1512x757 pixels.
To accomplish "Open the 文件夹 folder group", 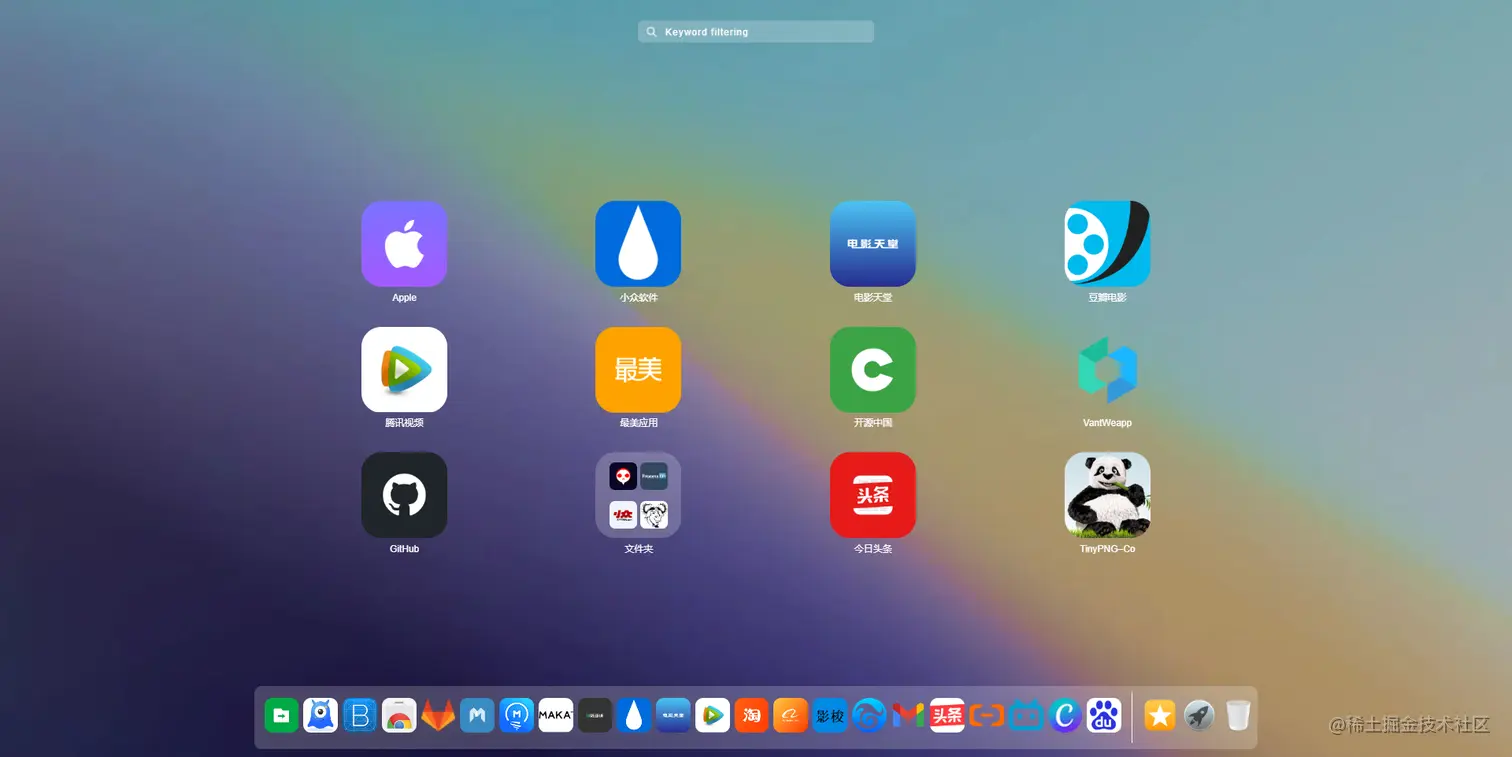I will tap(638, 495).
